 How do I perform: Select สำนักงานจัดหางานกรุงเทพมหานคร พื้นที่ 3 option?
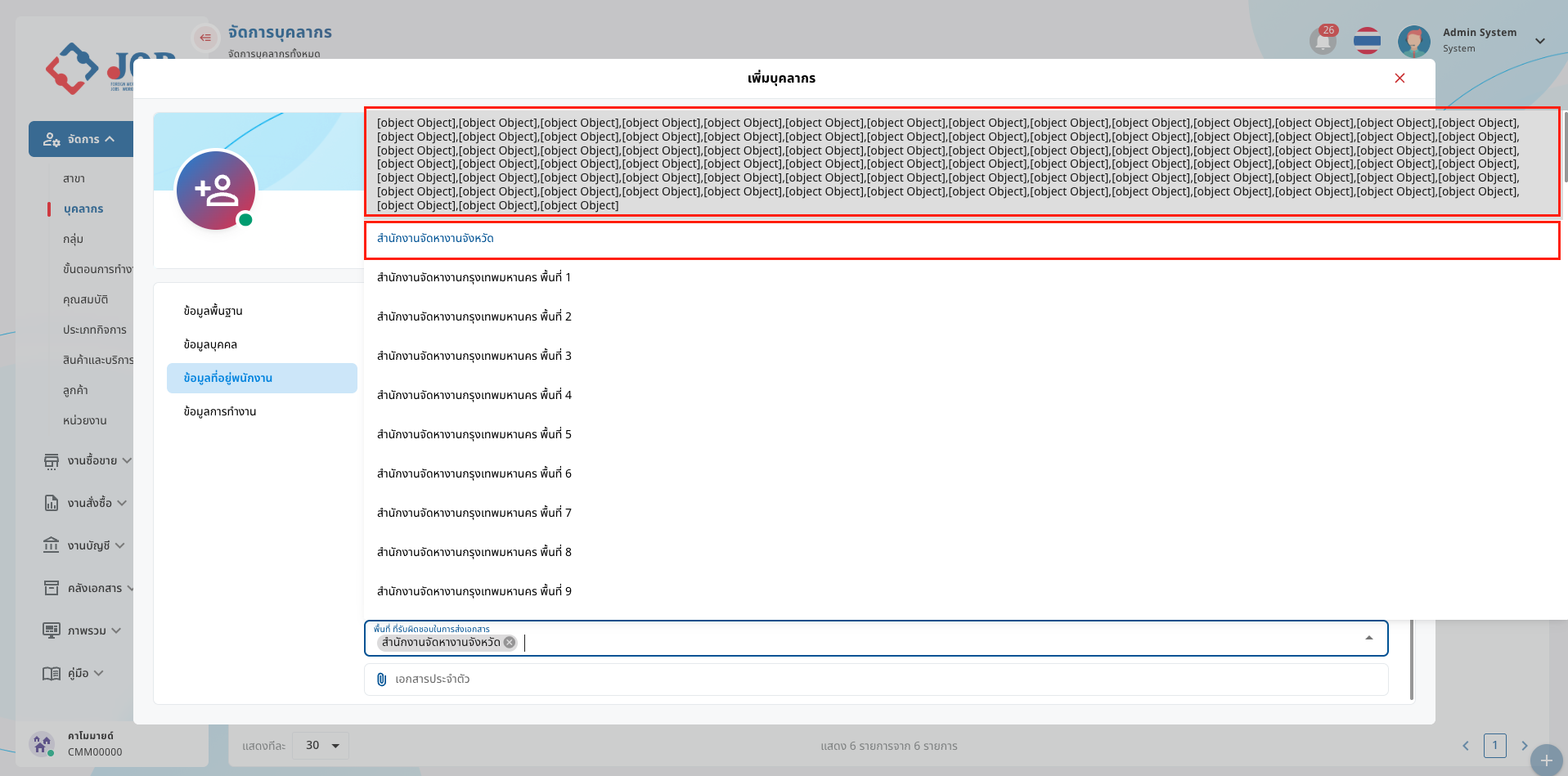474,356
